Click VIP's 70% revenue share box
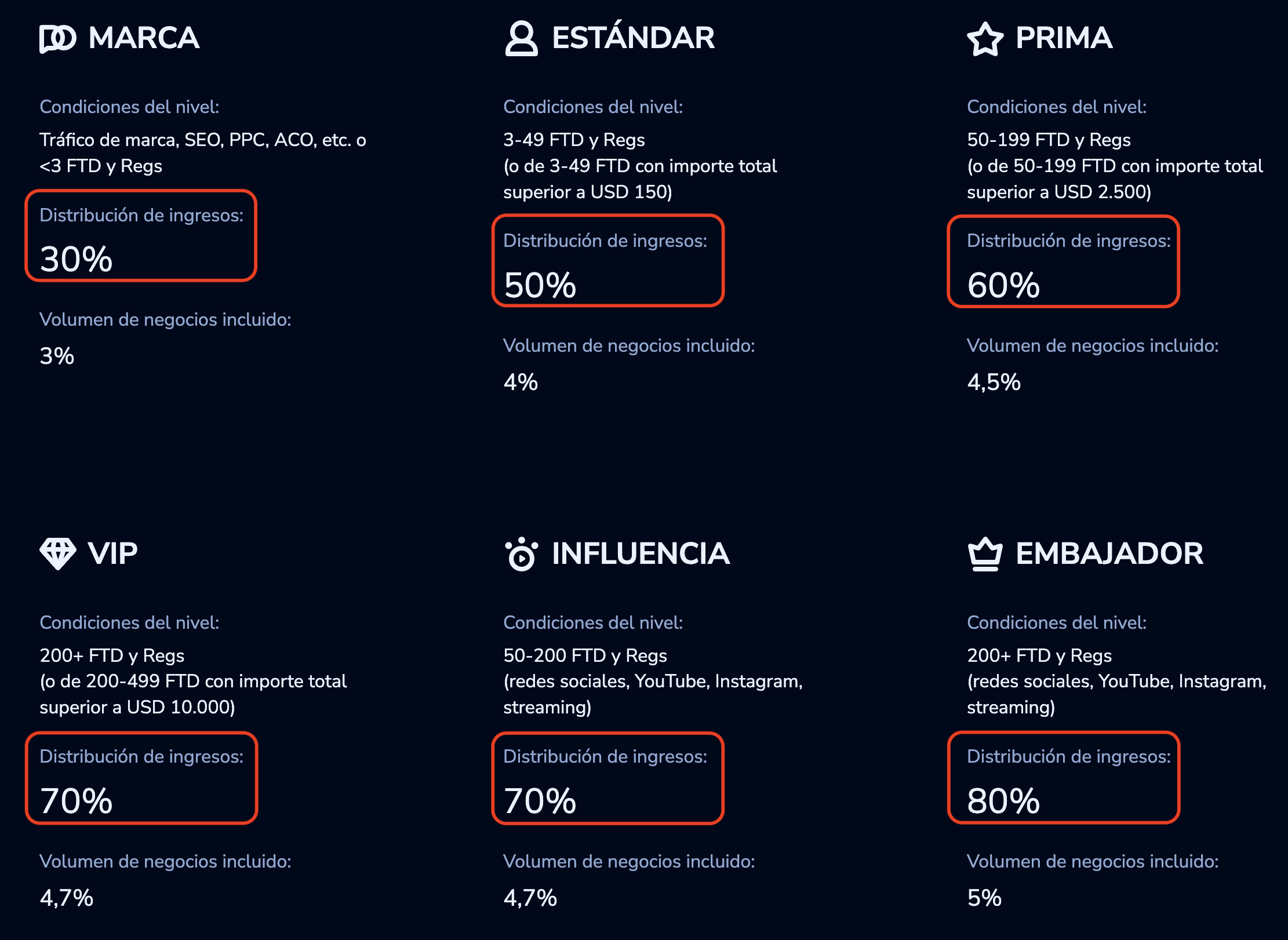 pyautogui.click(x=141, y=777)
